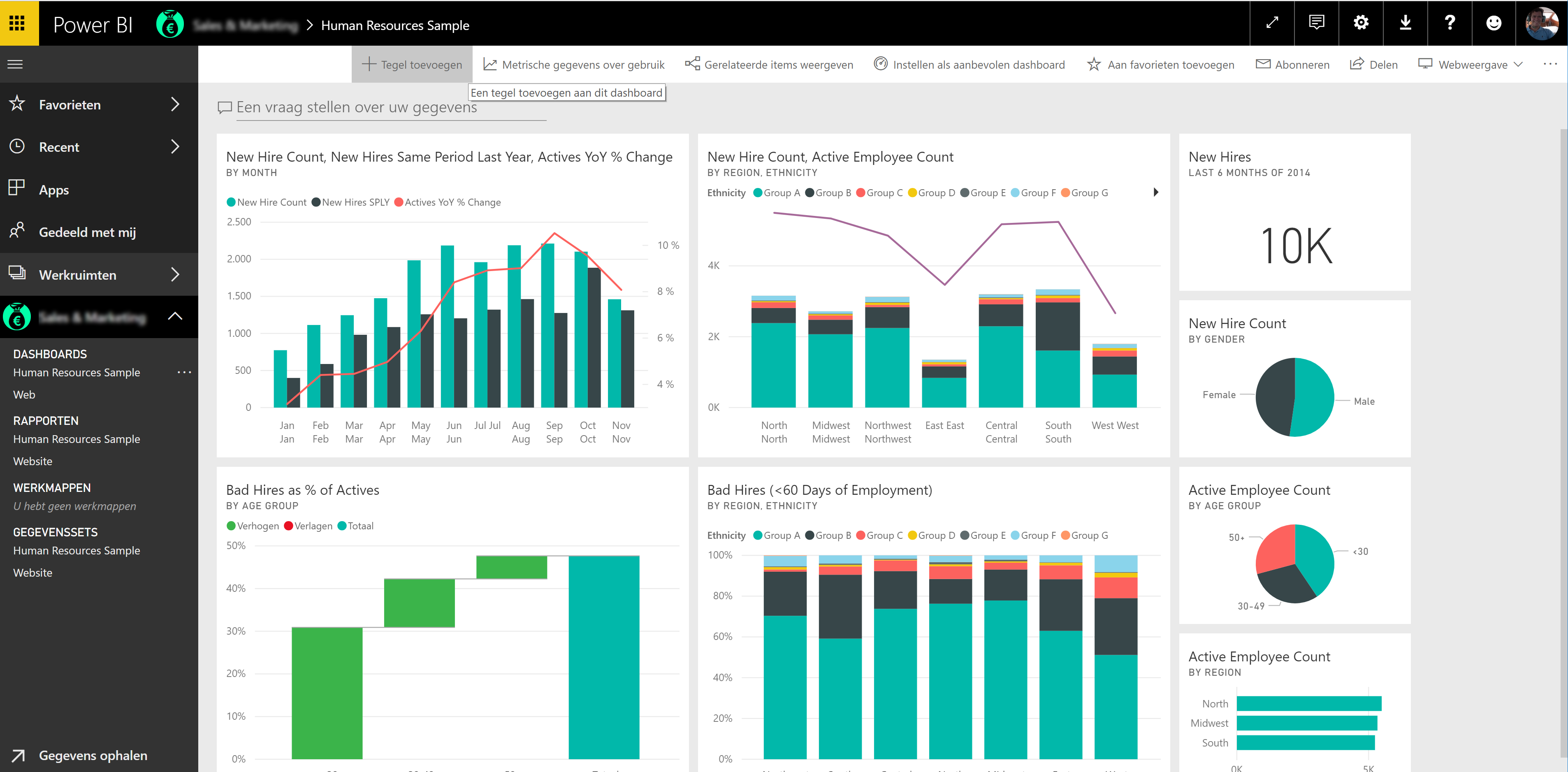Click the download arrow icon
Screen dimensions: 1568x772
1405,23
